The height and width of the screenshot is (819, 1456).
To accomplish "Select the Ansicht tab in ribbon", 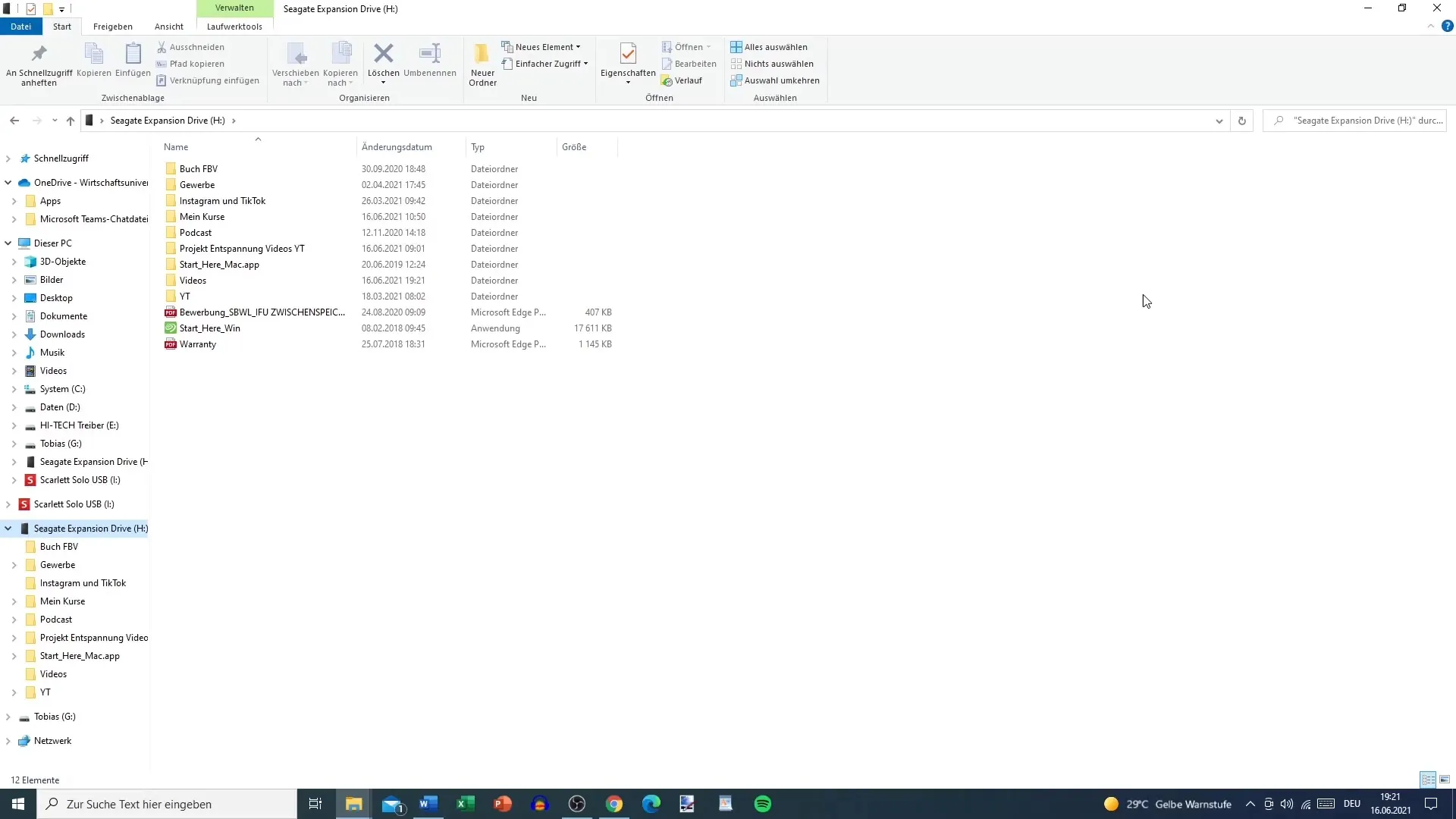I will point(169,26).
